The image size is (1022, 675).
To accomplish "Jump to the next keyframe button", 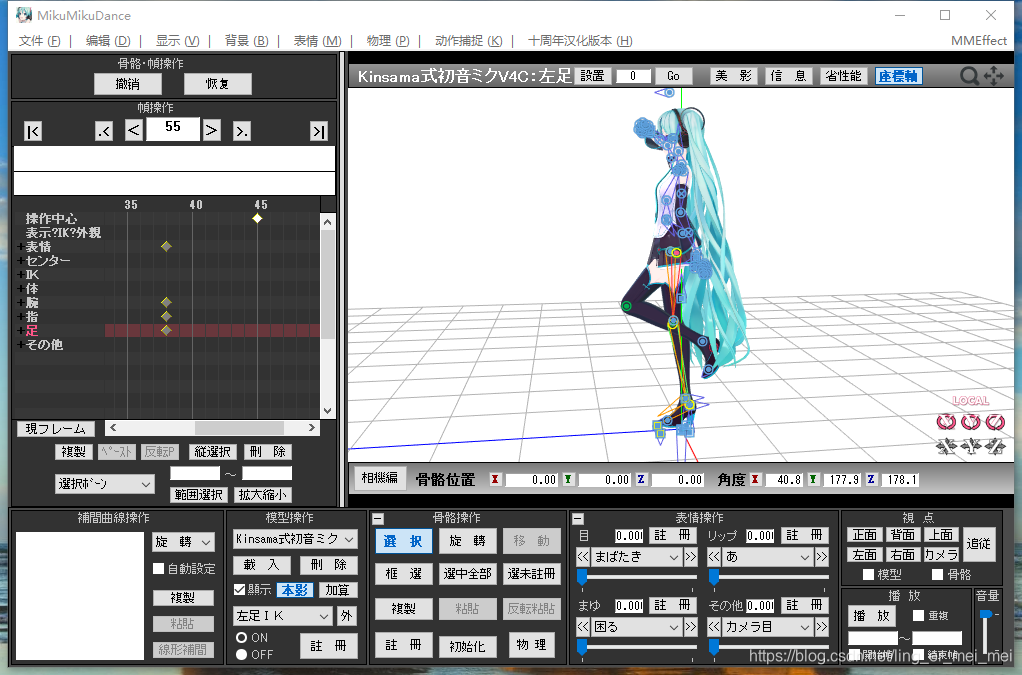I will (x=241, y=131).
